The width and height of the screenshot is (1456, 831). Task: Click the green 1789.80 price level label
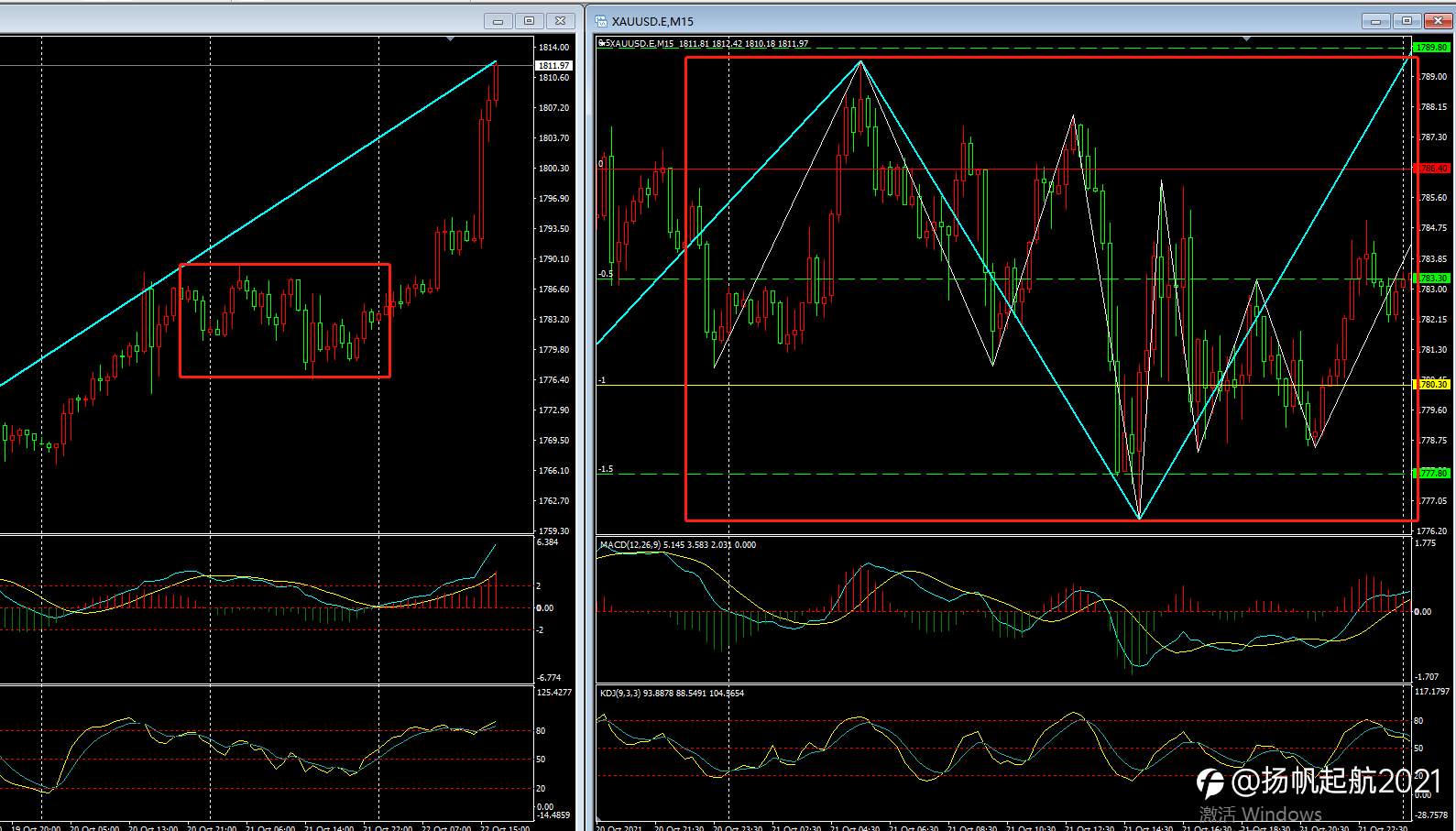tap(1431, 47)
